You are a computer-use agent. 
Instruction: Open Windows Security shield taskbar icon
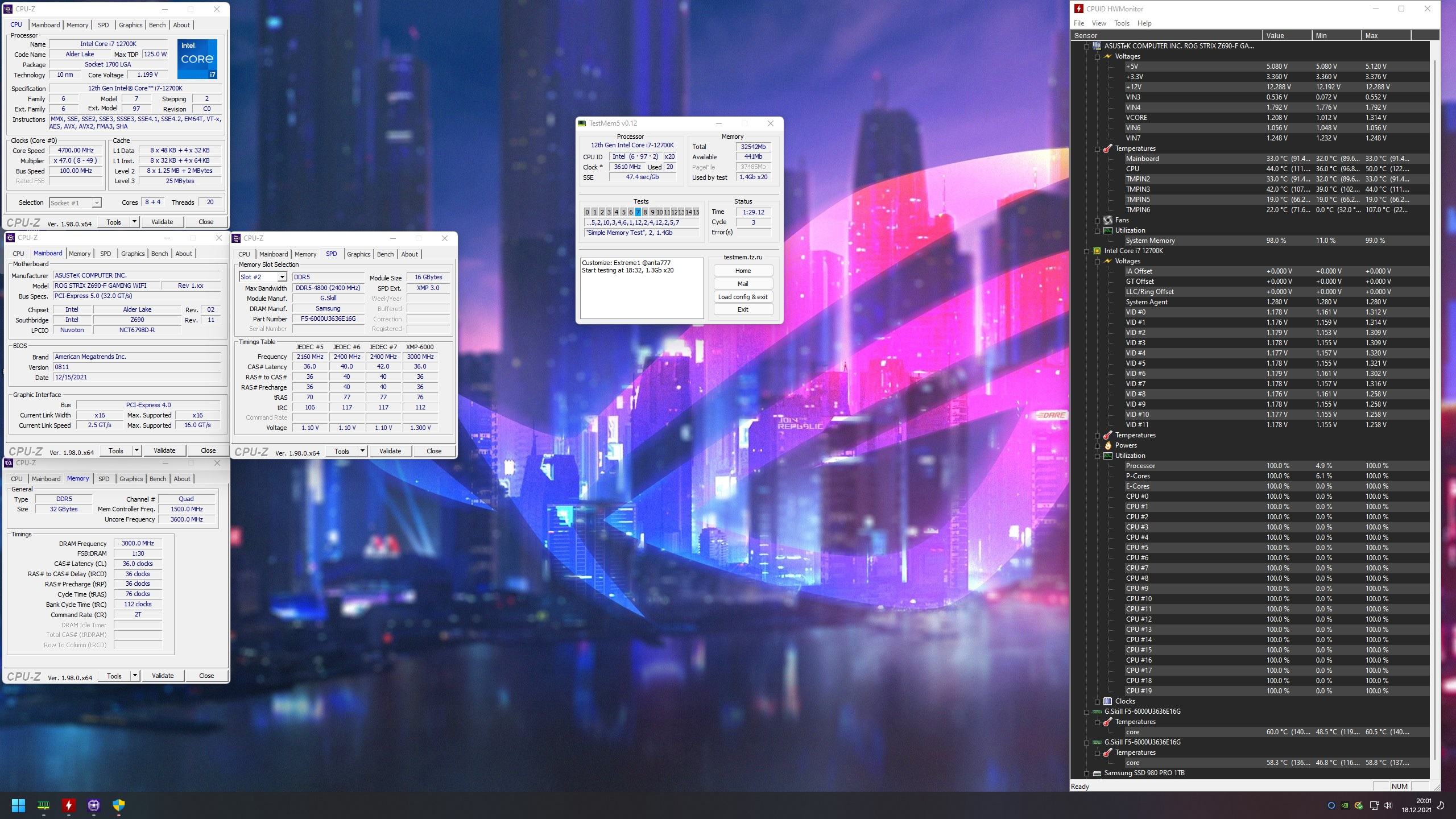point(119,805)
